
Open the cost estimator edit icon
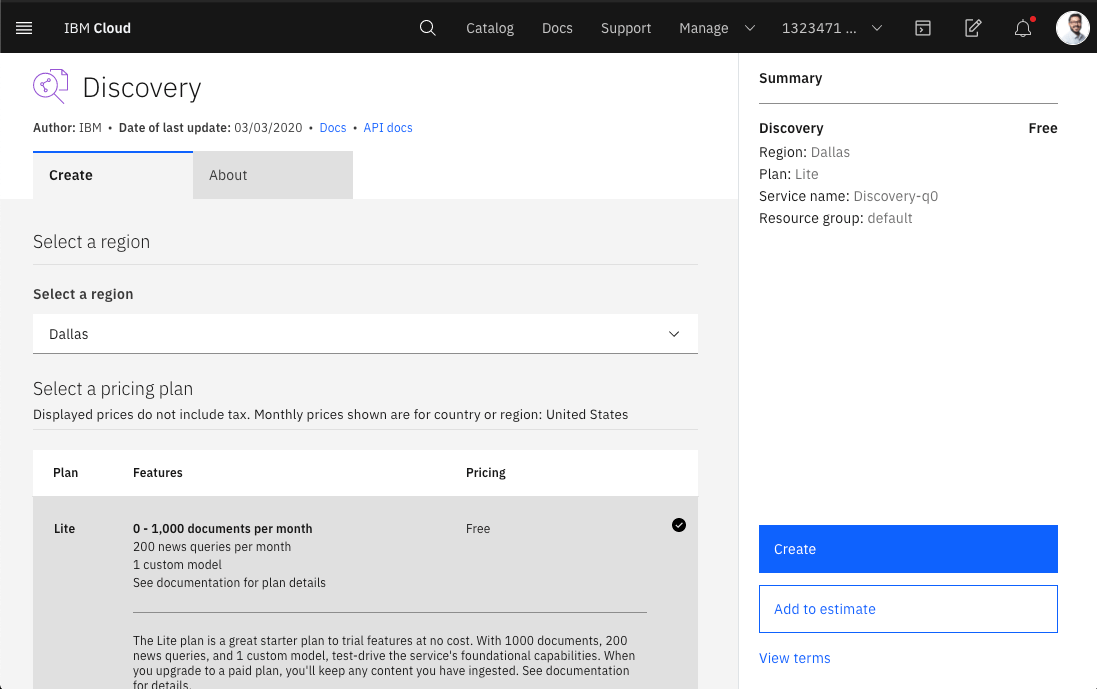coord(973,28)
